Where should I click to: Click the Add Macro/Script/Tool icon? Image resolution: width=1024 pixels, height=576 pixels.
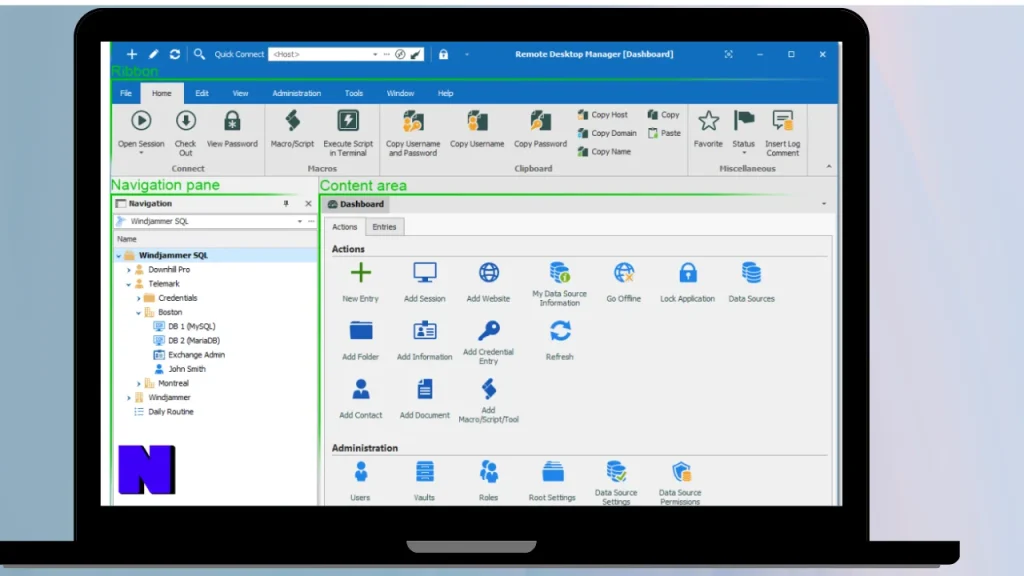pos(488,389)
